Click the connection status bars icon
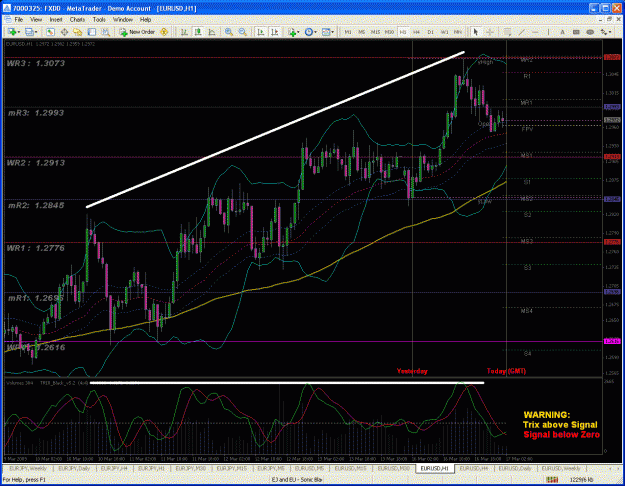The image size is (625, 486). (x=552, y=480)
